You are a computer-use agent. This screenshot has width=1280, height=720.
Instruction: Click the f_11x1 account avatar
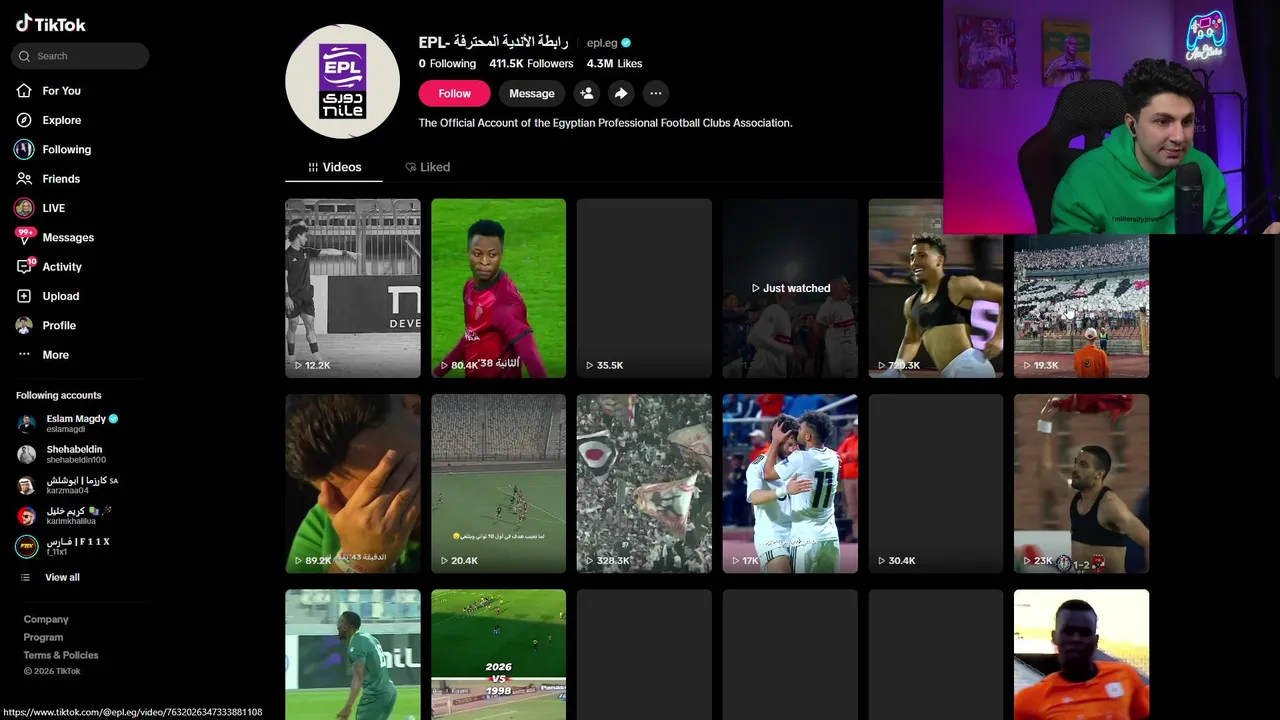[27, 547]
